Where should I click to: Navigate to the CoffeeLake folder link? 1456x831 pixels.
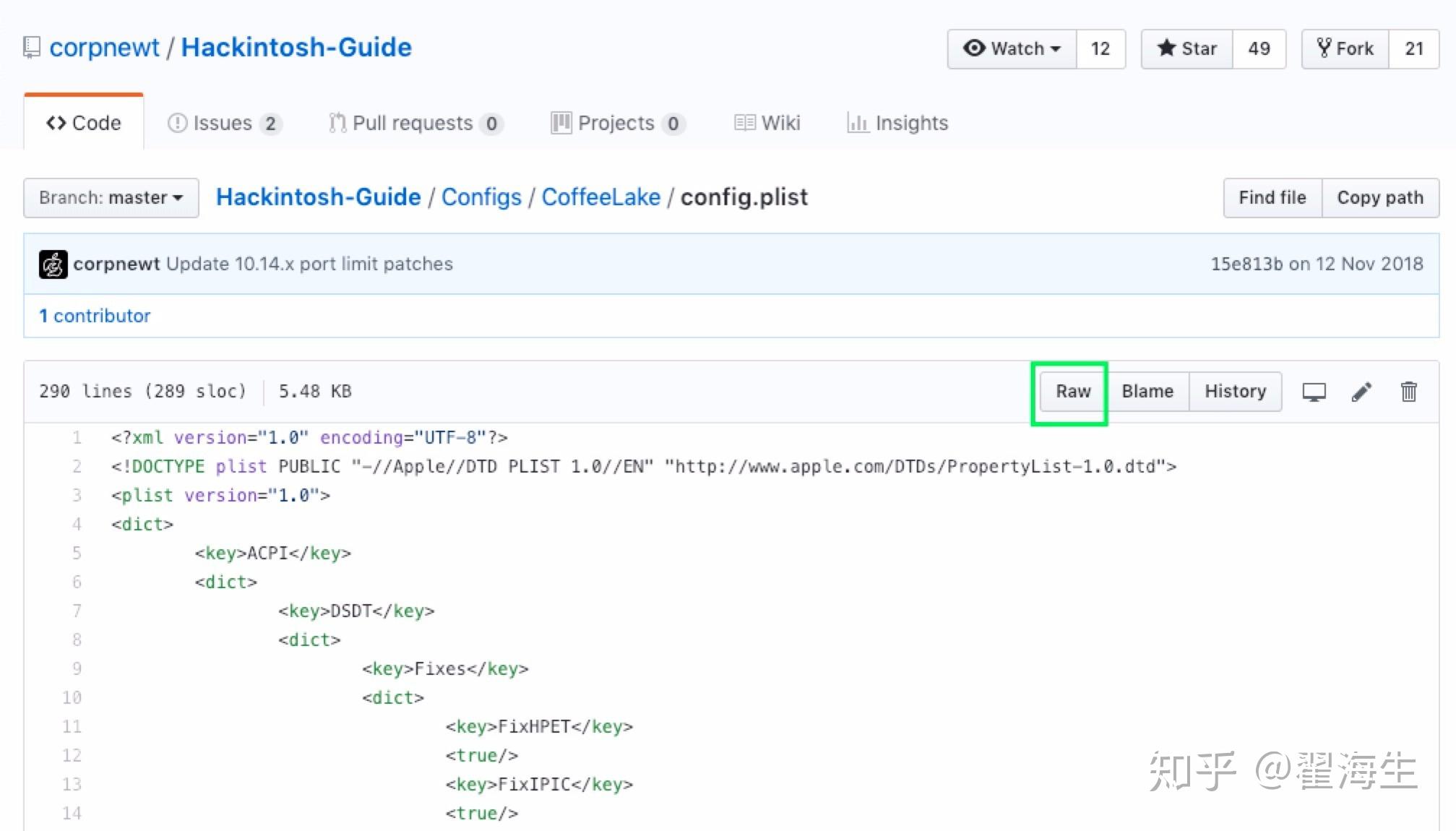[x=600, y=197]
